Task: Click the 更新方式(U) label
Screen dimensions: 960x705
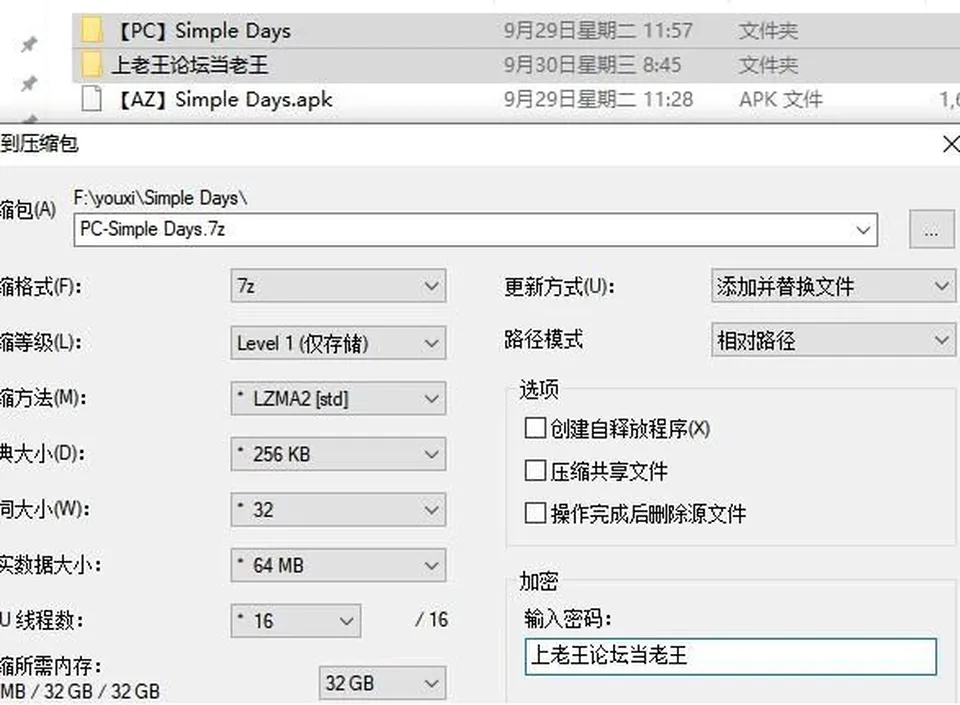Action: (x=559, y=286)
